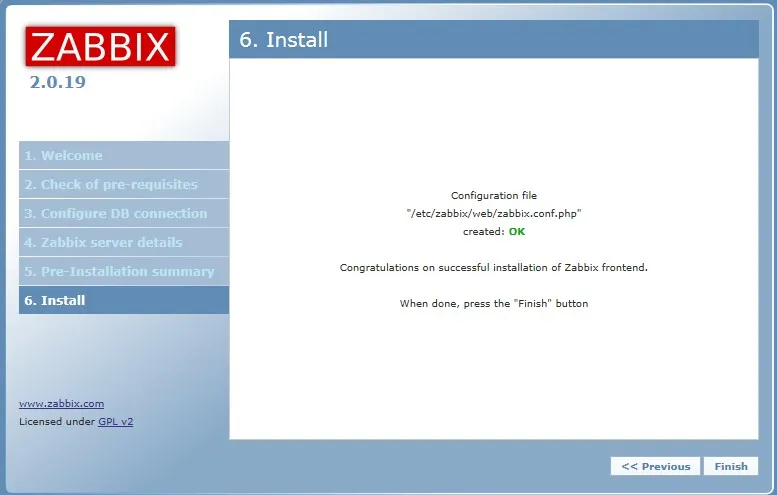Screen dimensions: 777x495
Task: Select '2. Check of pre-requisites' step
Action: [x=124, y=184]
